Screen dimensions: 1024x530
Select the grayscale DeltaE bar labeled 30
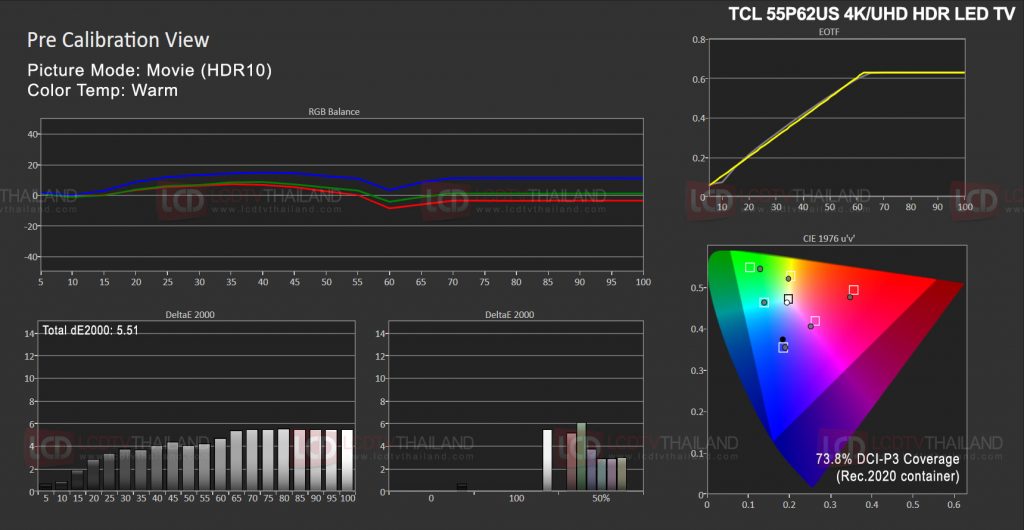(x=125, y=471)
